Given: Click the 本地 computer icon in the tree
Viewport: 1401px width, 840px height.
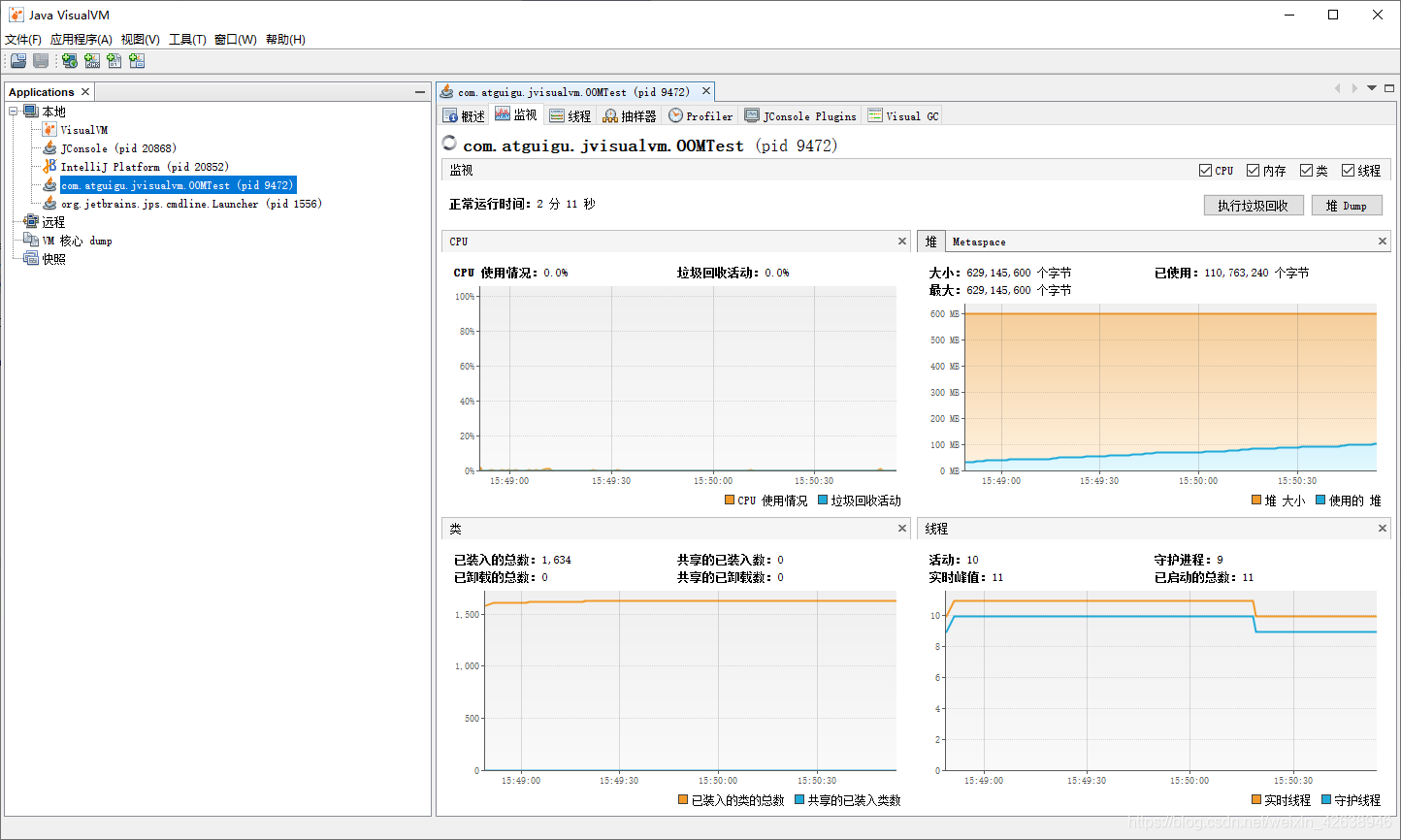Looking at the screenshot, I should (31, 111).
